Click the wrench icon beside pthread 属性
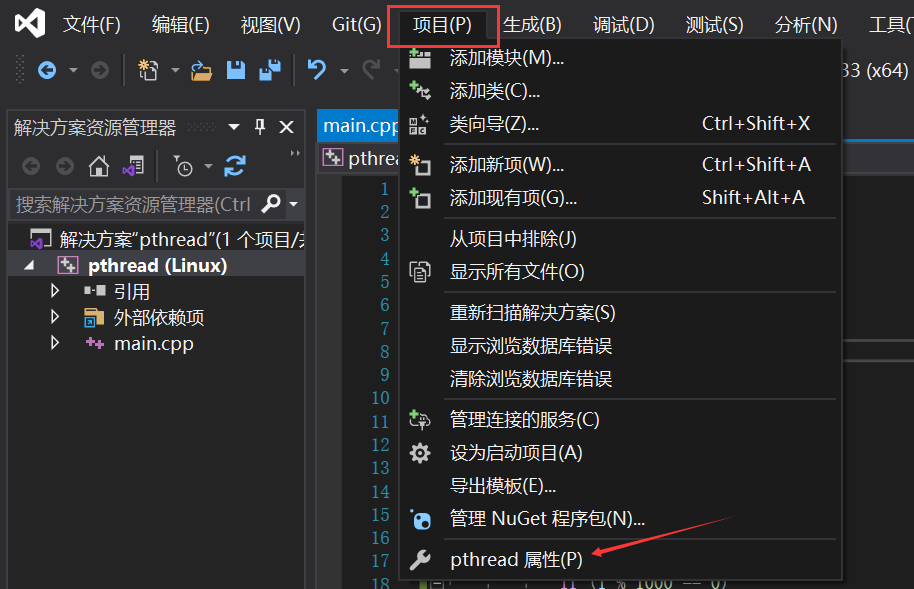Screen dimensions: 914x589 tap(420, 560)
